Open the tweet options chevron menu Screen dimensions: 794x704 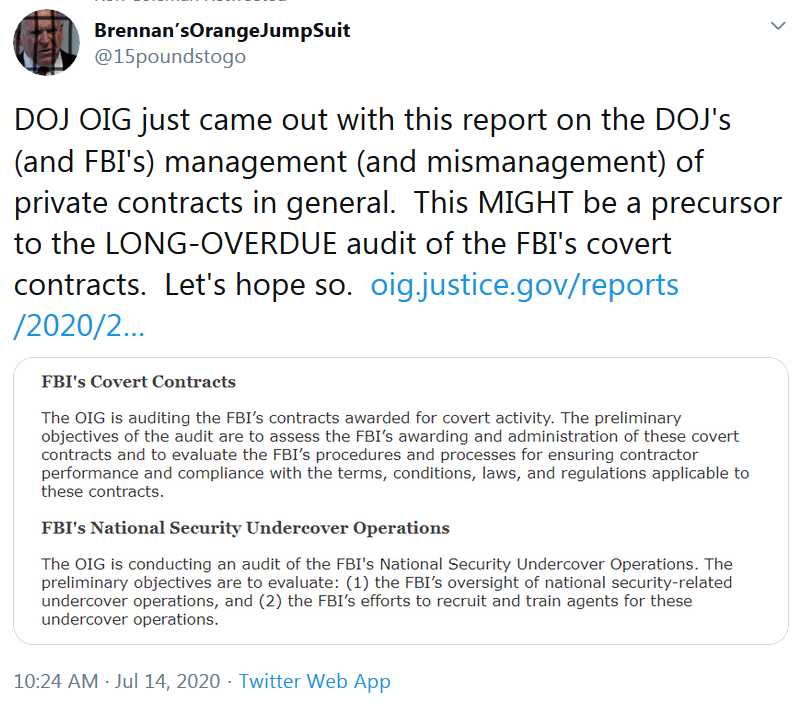[x=776, y=26]
